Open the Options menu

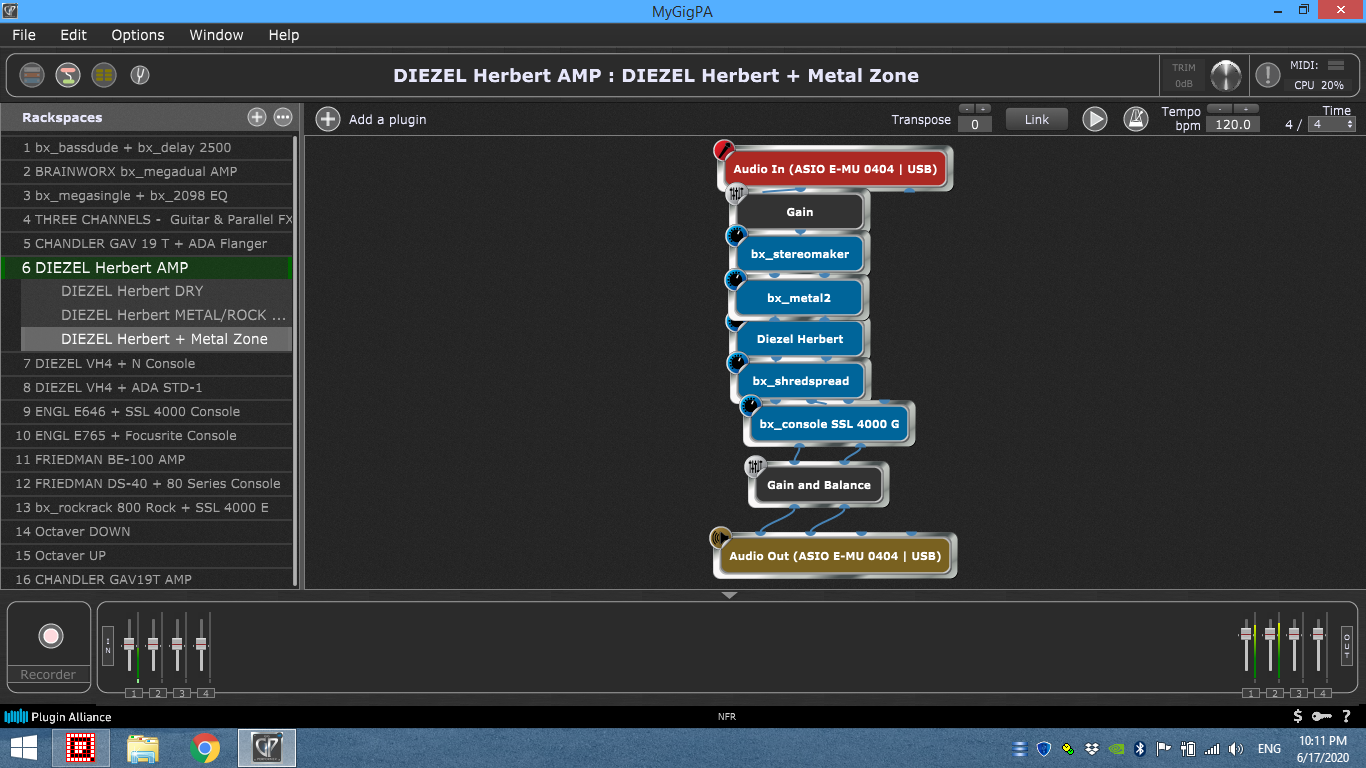point(138,35)
